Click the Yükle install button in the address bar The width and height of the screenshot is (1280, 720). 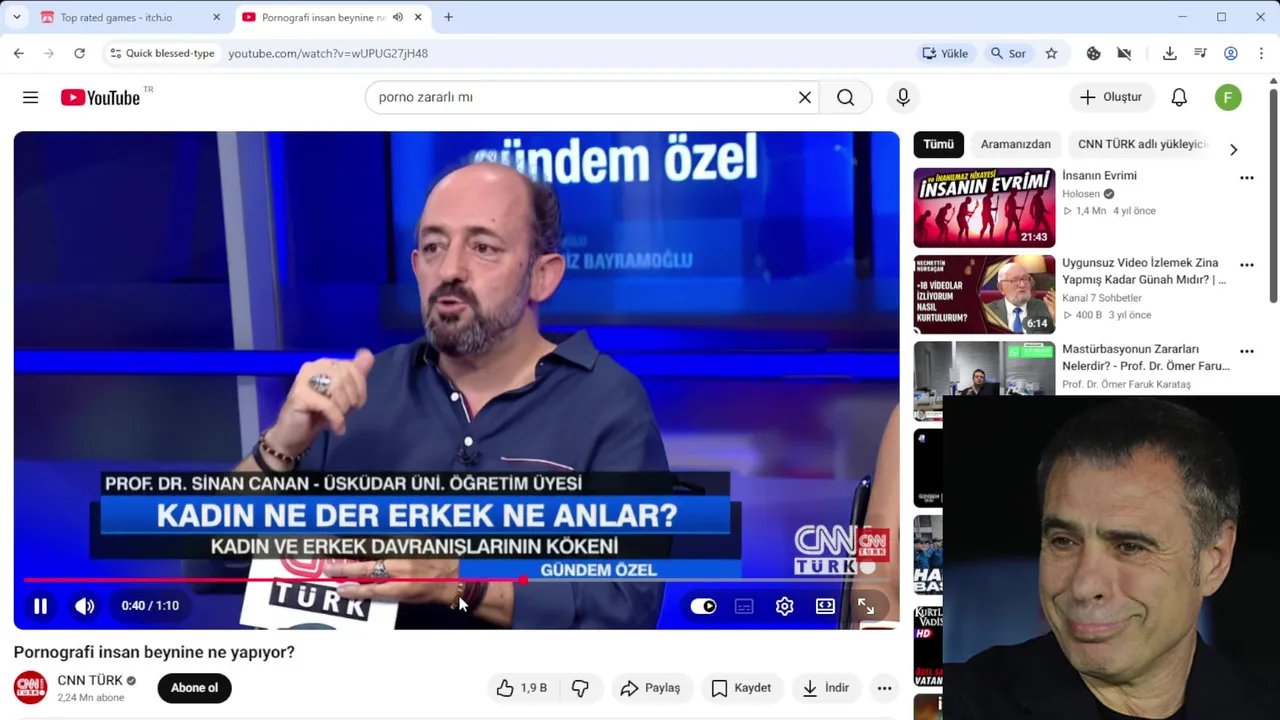[x=946, y=53]
